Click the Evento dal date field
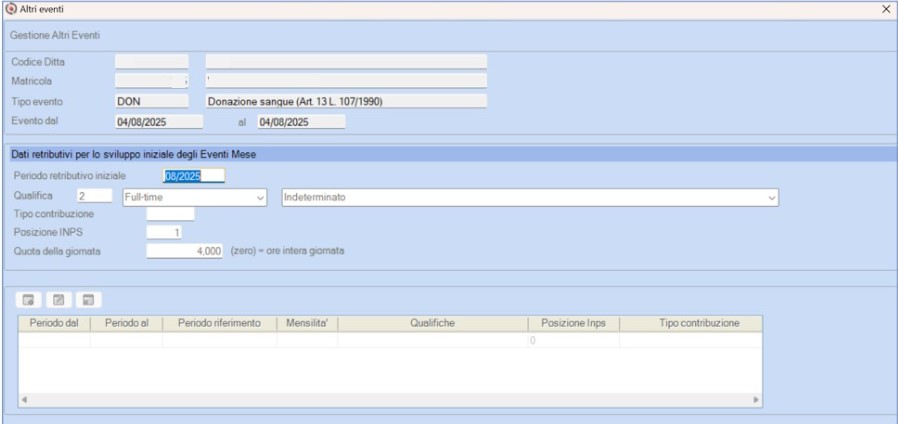 [x=159, y=121]
